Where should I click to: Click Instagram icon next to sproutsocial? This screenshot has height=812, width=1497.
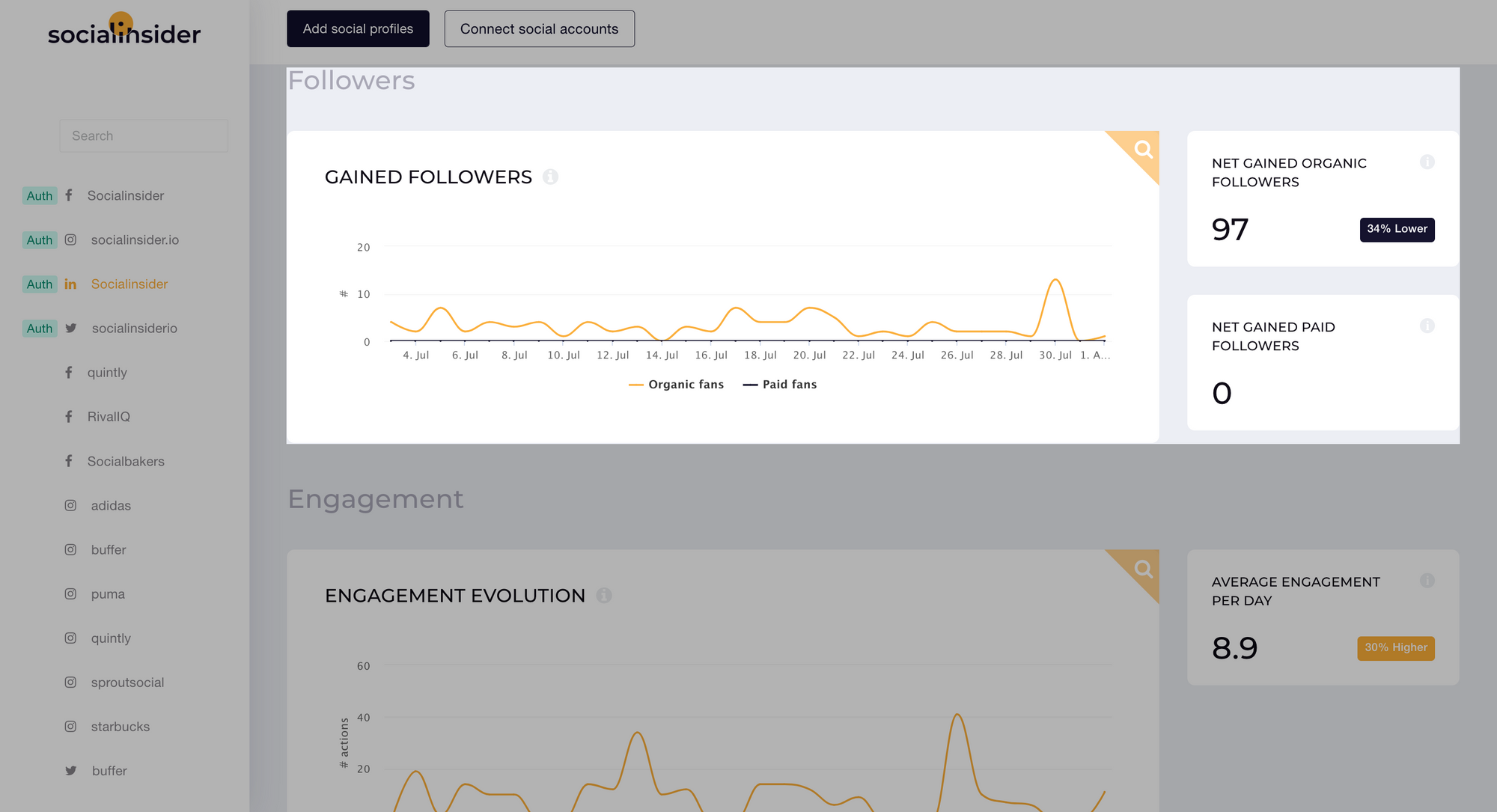click(x=70, y=682)
